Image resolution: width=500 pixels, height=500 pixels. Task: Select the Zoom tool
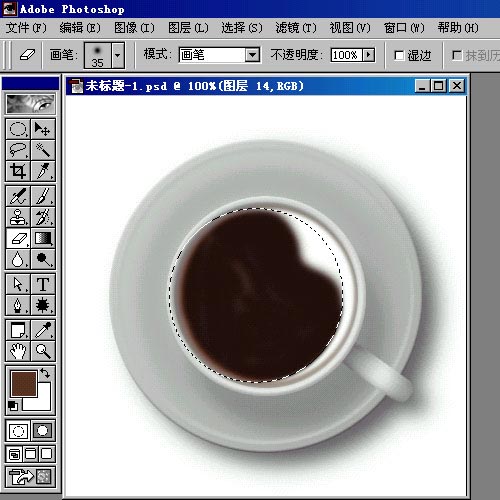(x=43, y=351)
